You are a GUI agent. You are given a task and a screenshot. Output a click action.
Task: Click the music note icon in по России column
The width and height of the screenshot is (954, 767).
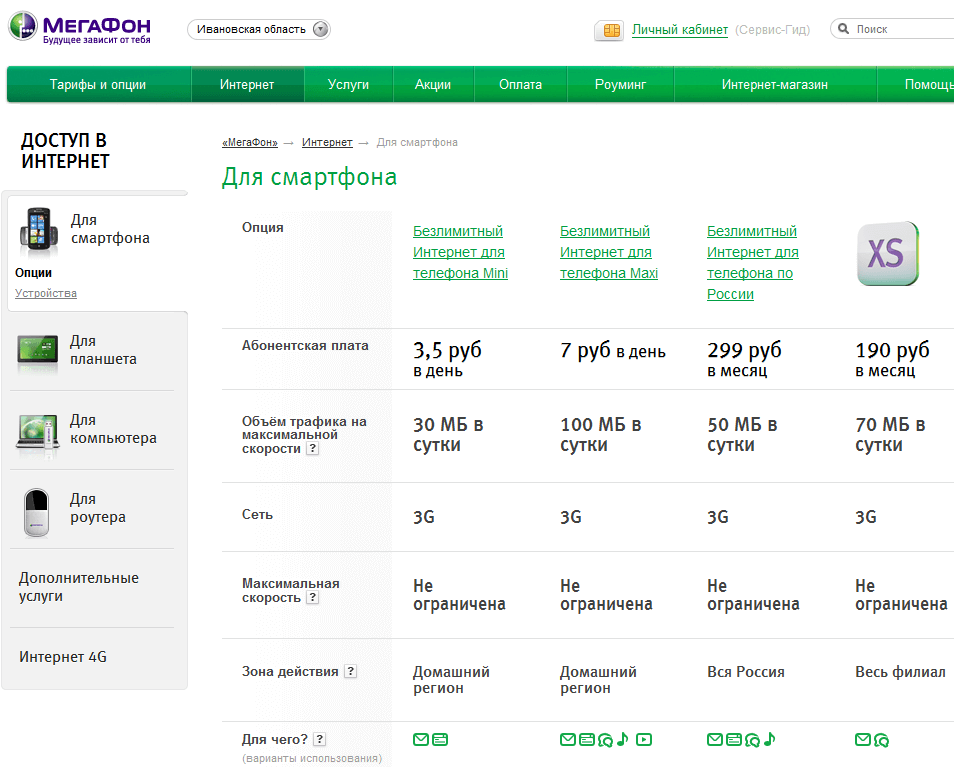click(770, 739)
